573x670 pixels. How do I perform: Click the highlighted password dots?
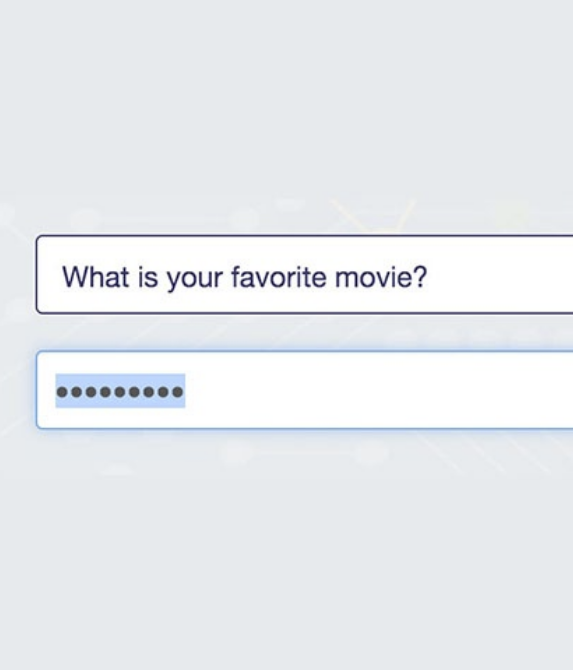120,391
